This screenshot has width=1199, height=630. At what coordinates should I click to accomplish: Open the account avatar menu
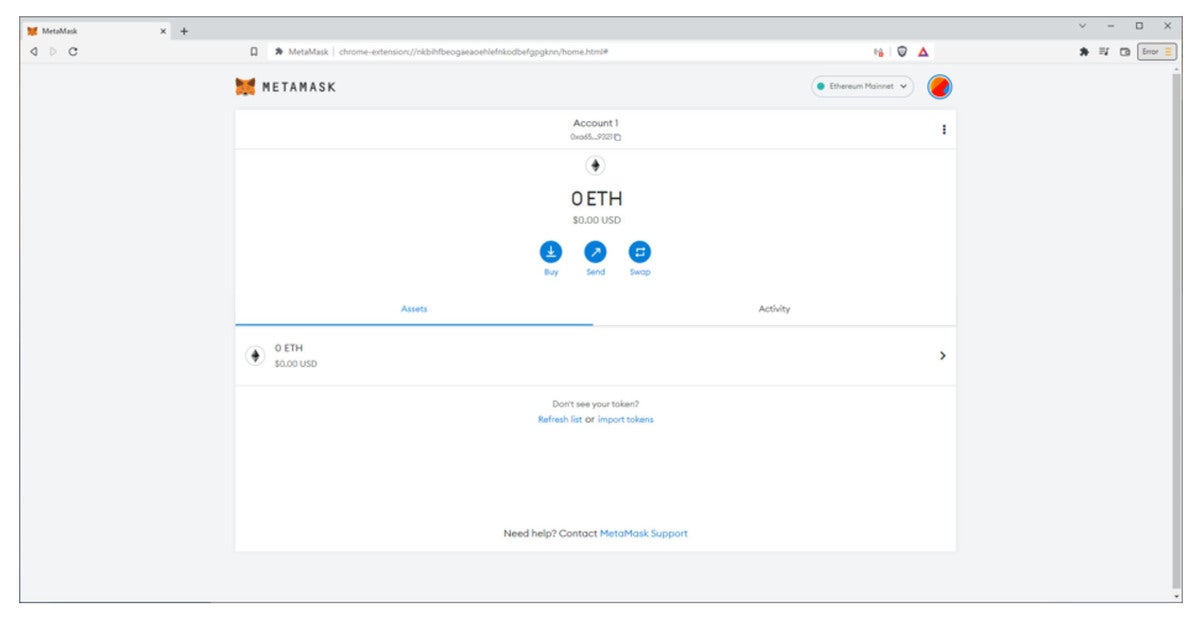(x=940, y=86)
